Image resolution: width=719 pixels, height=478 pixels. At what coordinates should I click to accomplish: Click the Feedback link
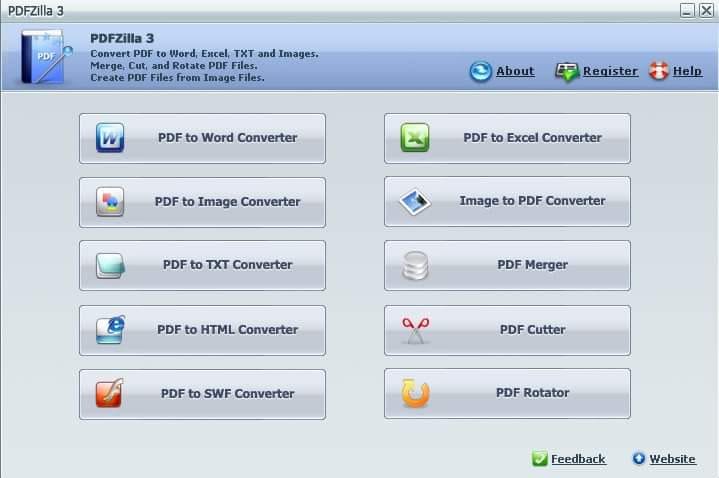coord(578,459)
